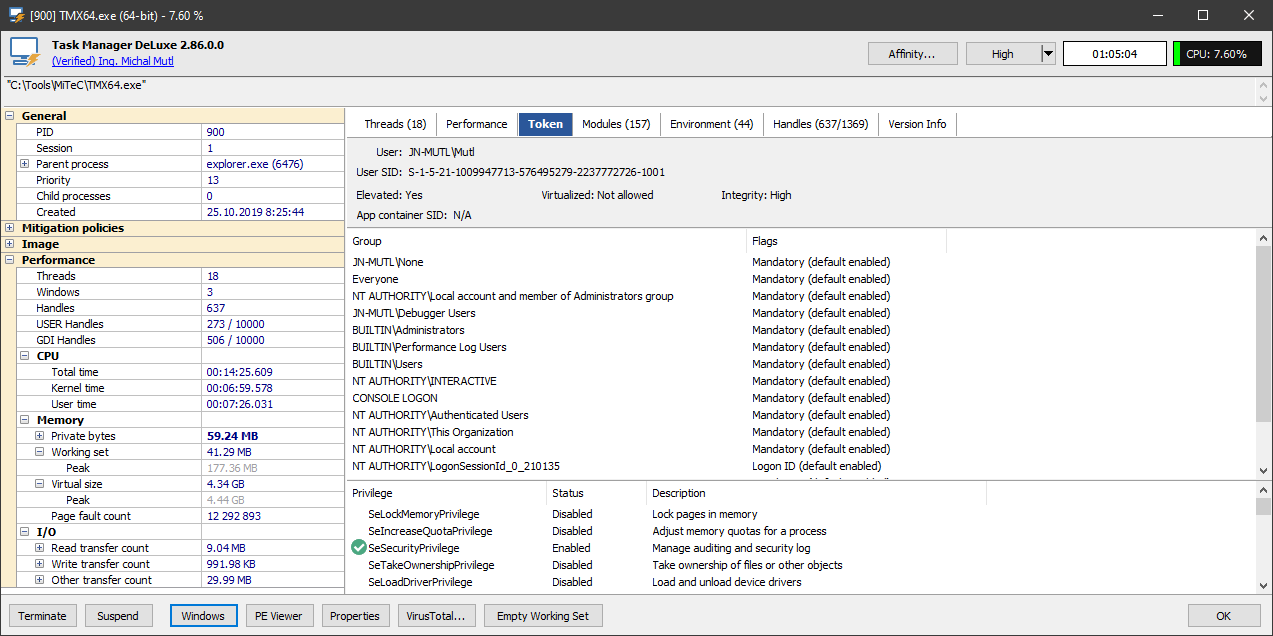This screenshot has height=636, width=1273.
Task: Collapse the General section
Action: 10,116
